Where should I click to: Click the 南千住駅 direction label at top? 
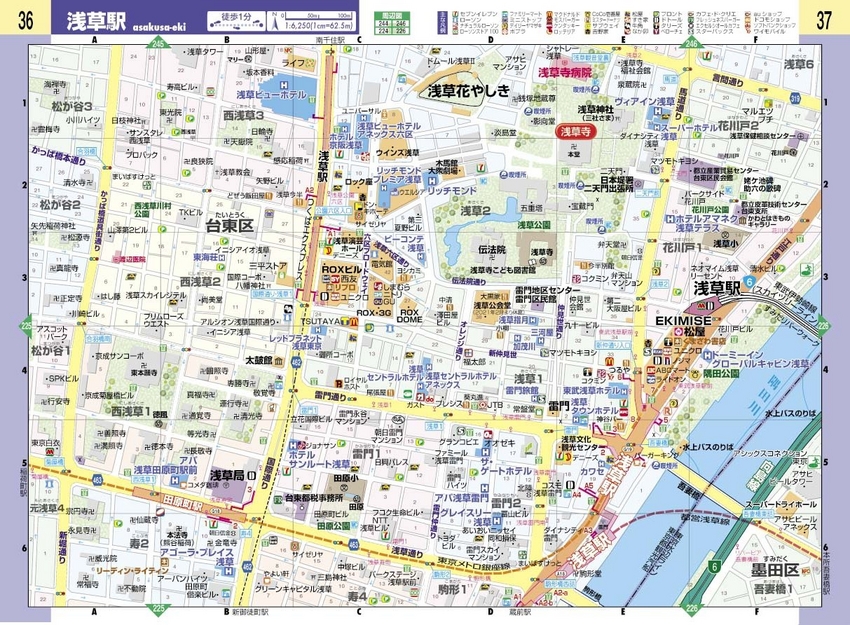click(x=330, y=40)
